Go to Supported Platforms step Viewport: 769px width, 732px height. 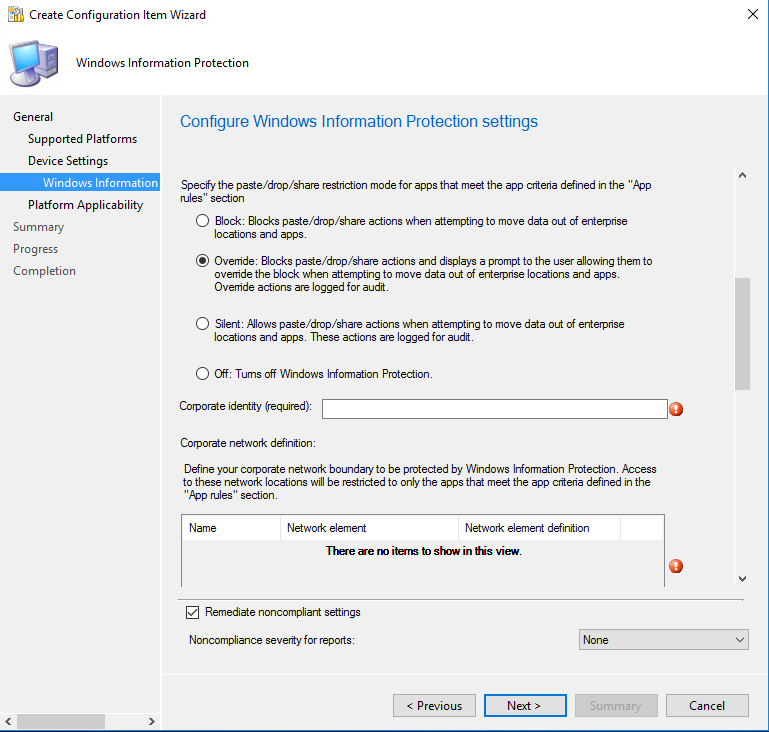(82, 139)
